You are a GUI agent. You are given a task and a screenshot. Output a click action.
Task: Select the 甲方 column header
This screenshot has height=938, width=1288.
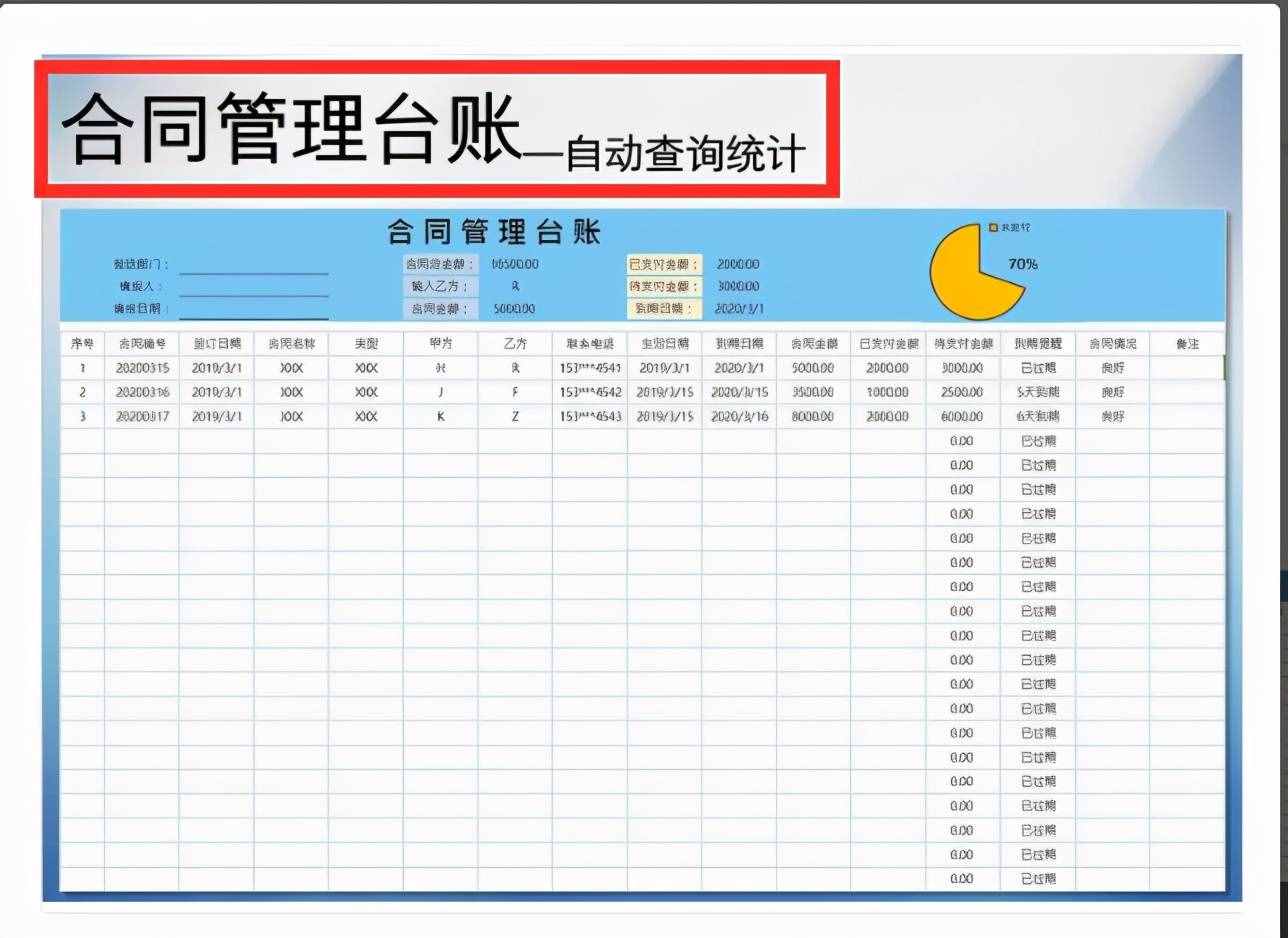(x=440, y=343)
